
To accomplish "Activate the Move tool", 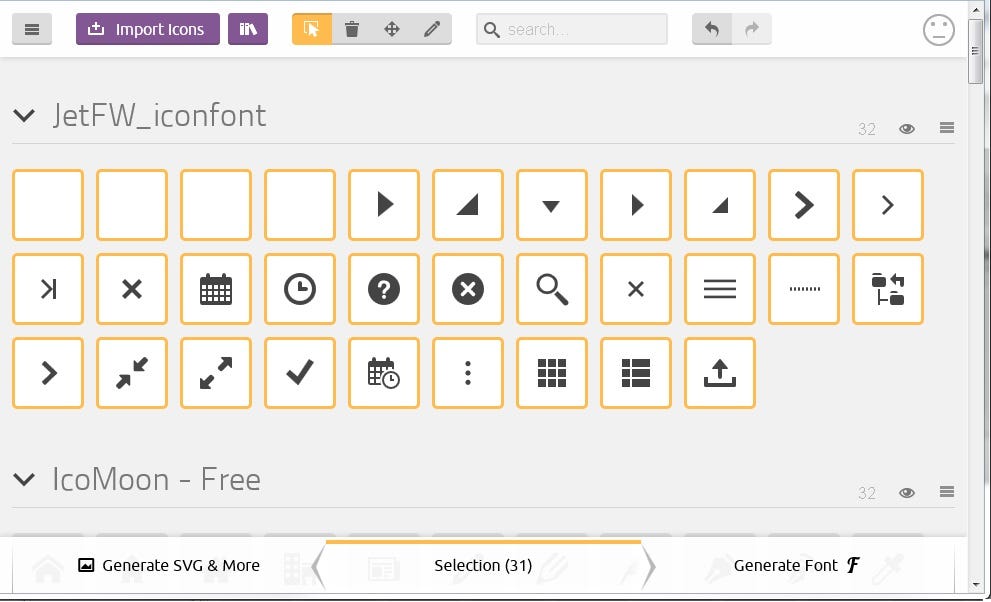I will (392, 29).
